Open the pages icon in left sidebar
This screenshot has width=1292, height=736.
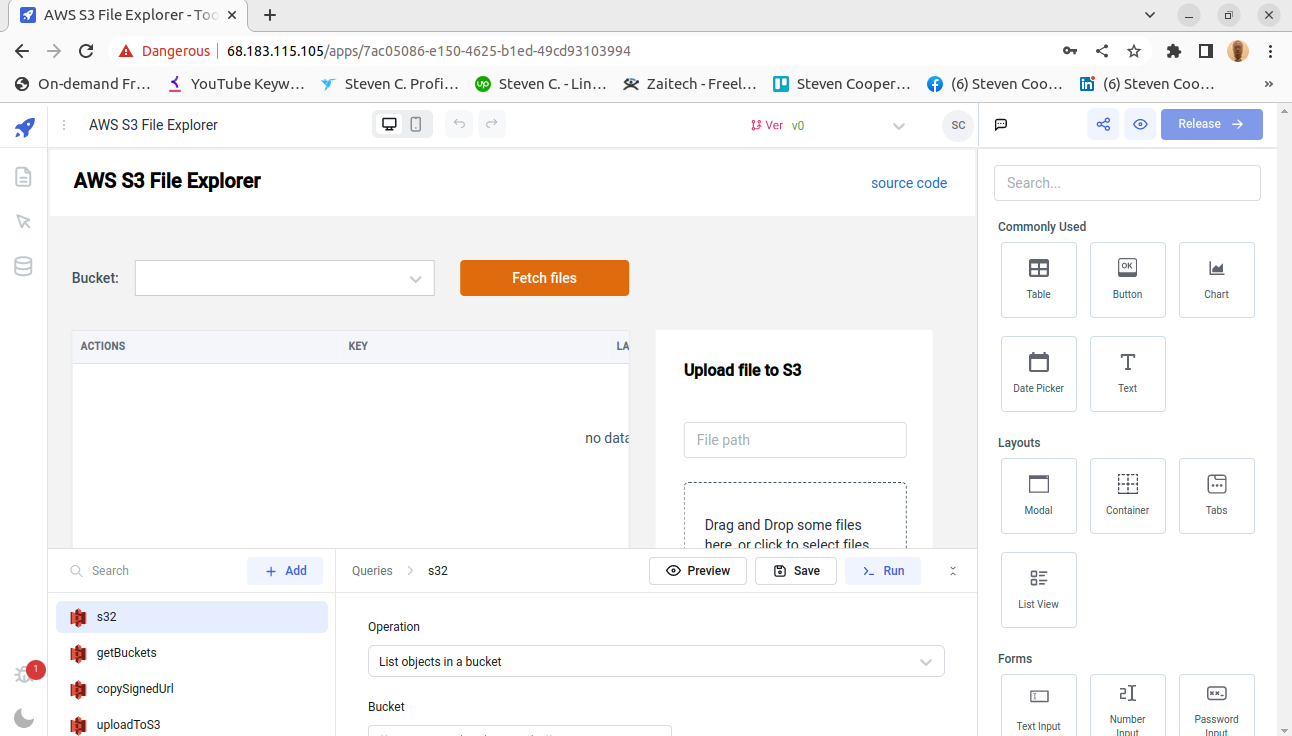click(24, 177)
